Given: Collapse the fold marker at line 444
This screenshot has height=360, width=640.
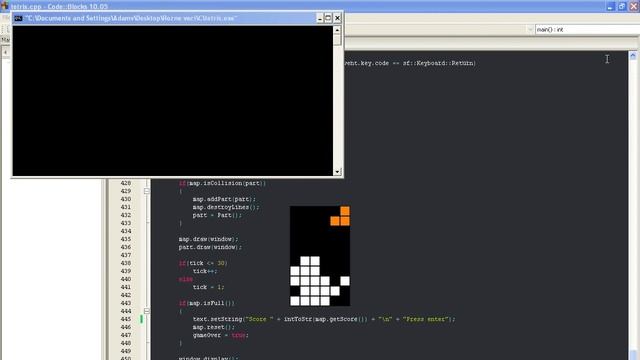Looking at the screenshot, I should (147, 311).
